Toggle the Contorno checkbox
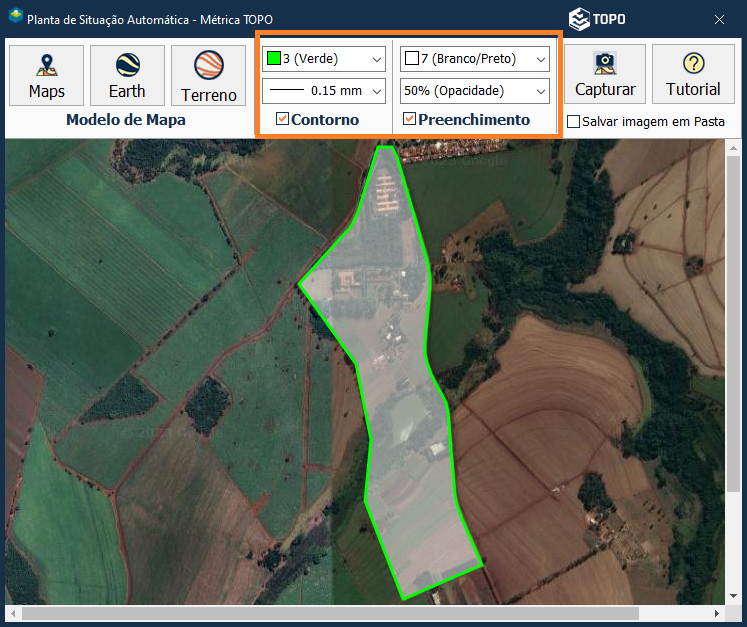Viewport: 747px width, 627px height. tap(282, 119)
